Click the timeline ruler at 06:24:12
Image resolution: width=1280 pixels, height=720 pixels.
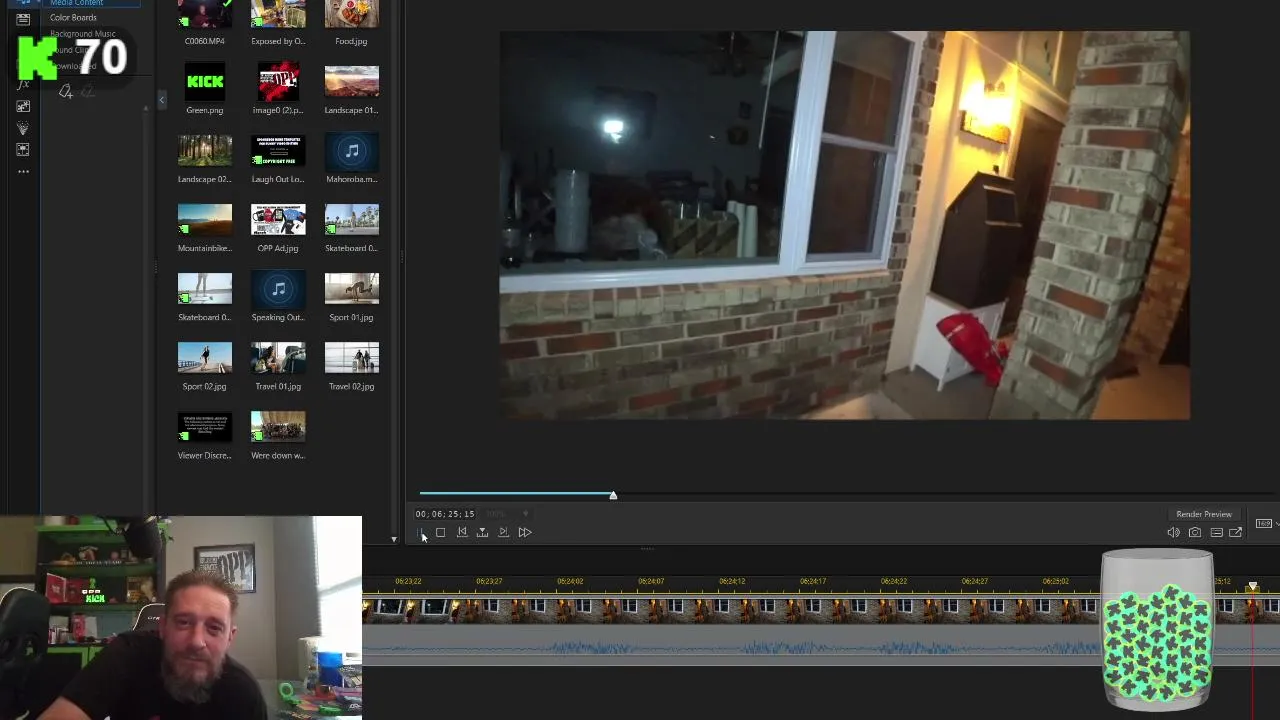(x=731, y=581)
